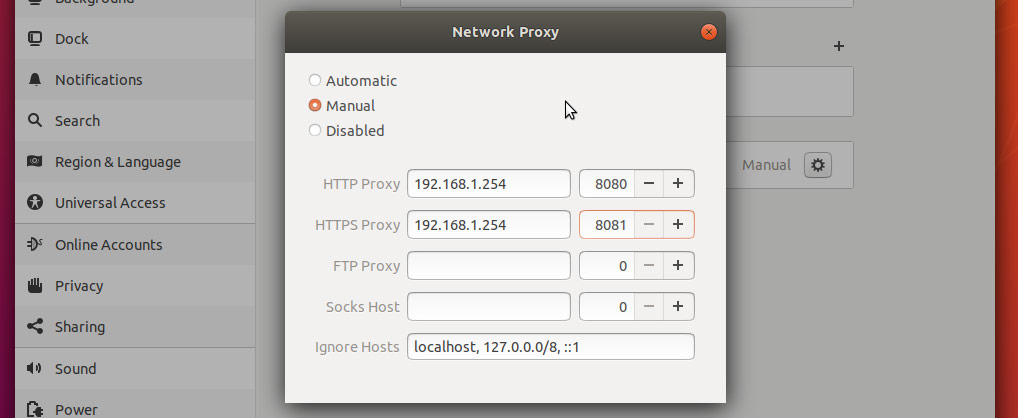The height and width of the screenshot is (418, 1018).
Task: Click the Notifications bell icon
Action: click(34, 80)
